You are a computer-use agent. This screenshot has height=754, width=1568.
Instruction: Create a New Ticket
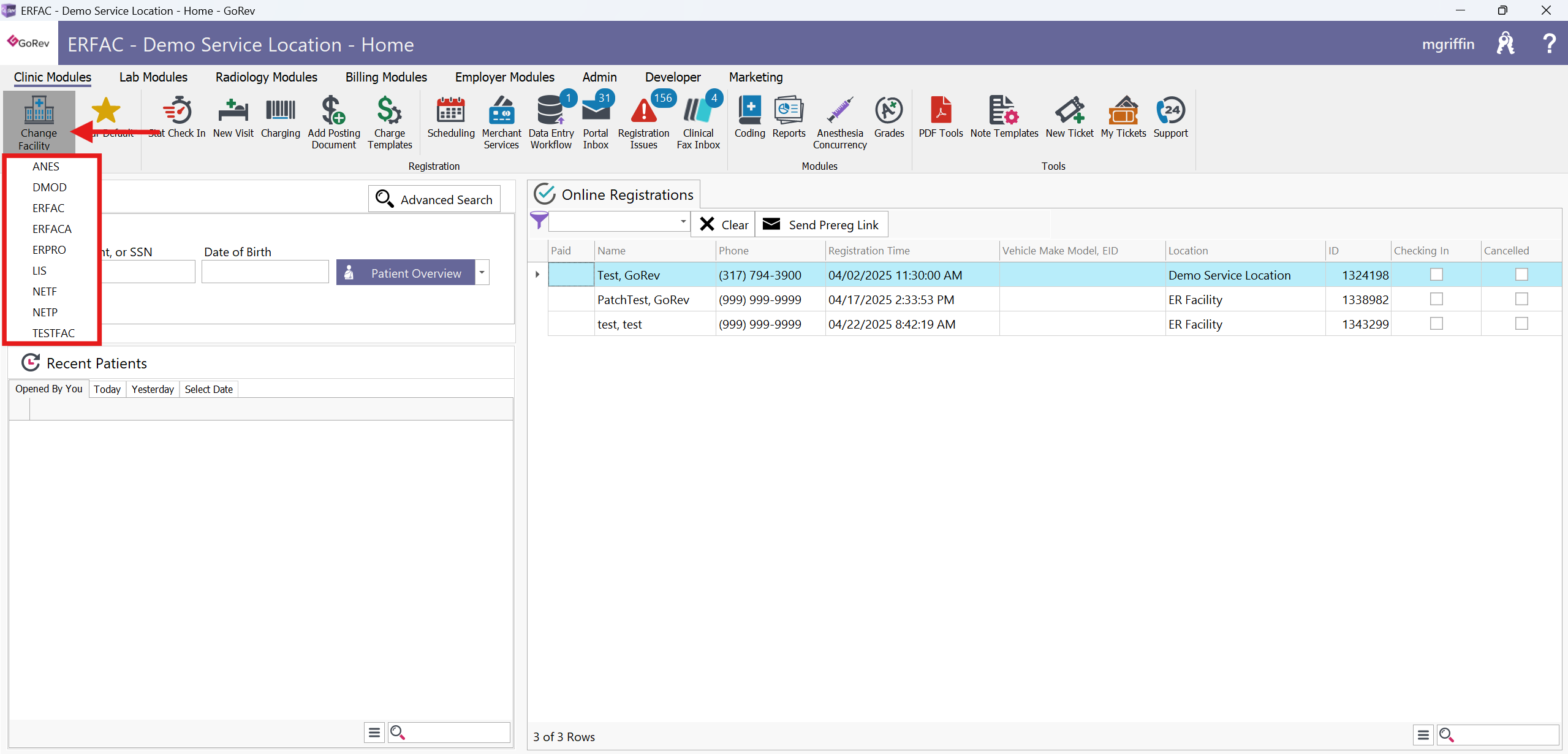point(1069,117)
